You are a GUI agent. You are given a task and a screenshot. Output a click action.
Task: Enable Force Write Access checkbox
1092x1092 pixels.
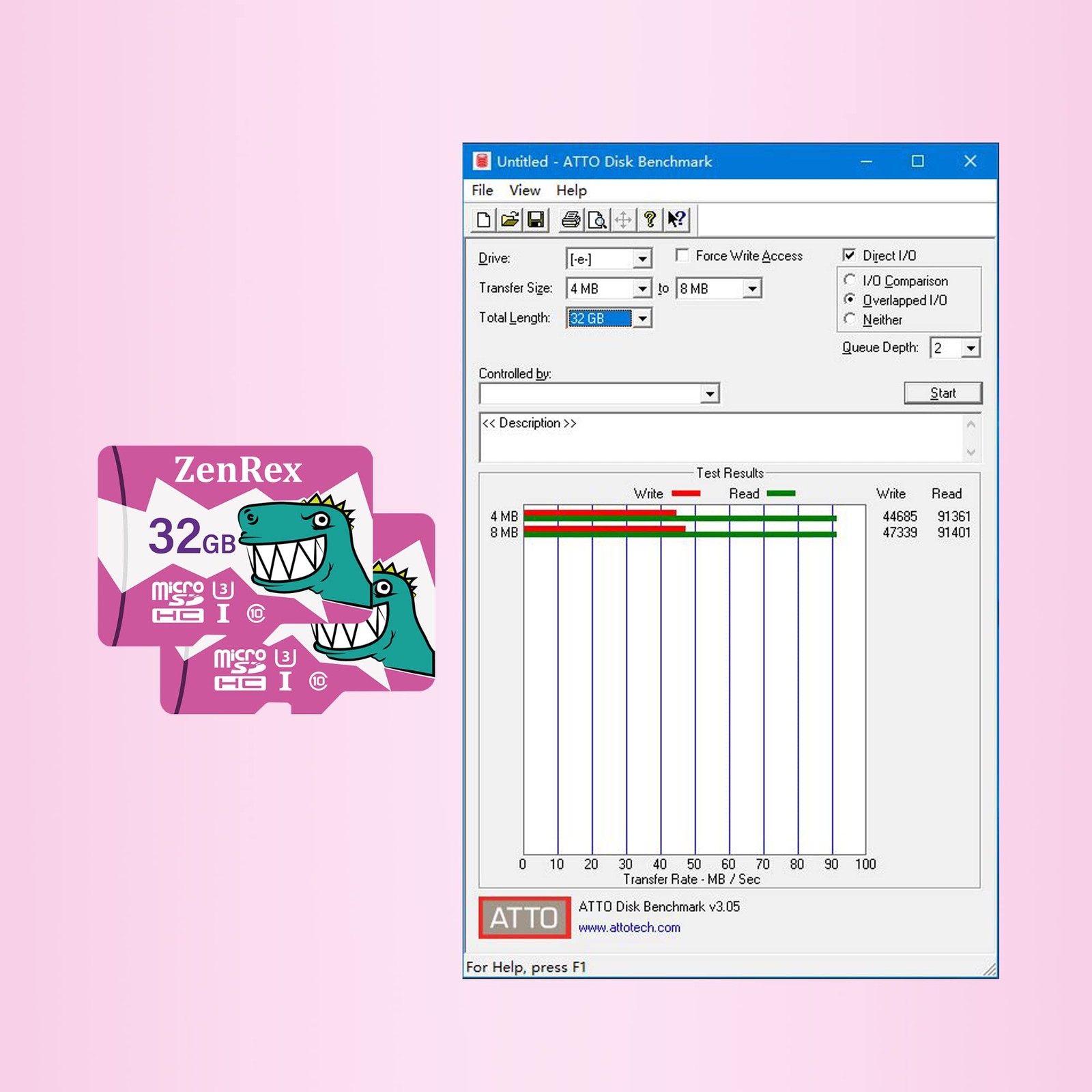point(682,255)
